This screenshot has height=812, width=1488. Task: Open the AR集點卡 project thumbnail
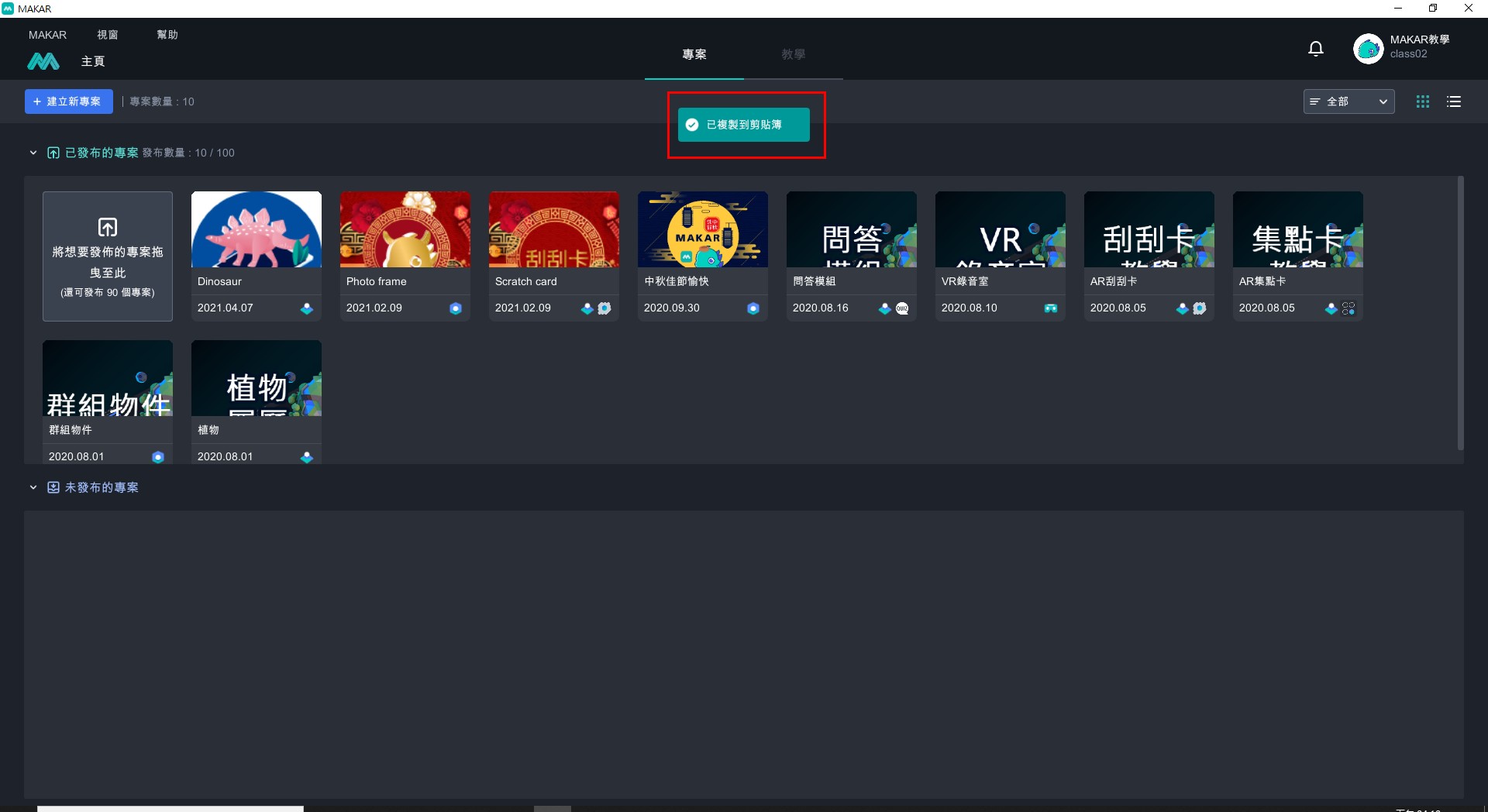pyautogui.click(x=1298, y=229)
